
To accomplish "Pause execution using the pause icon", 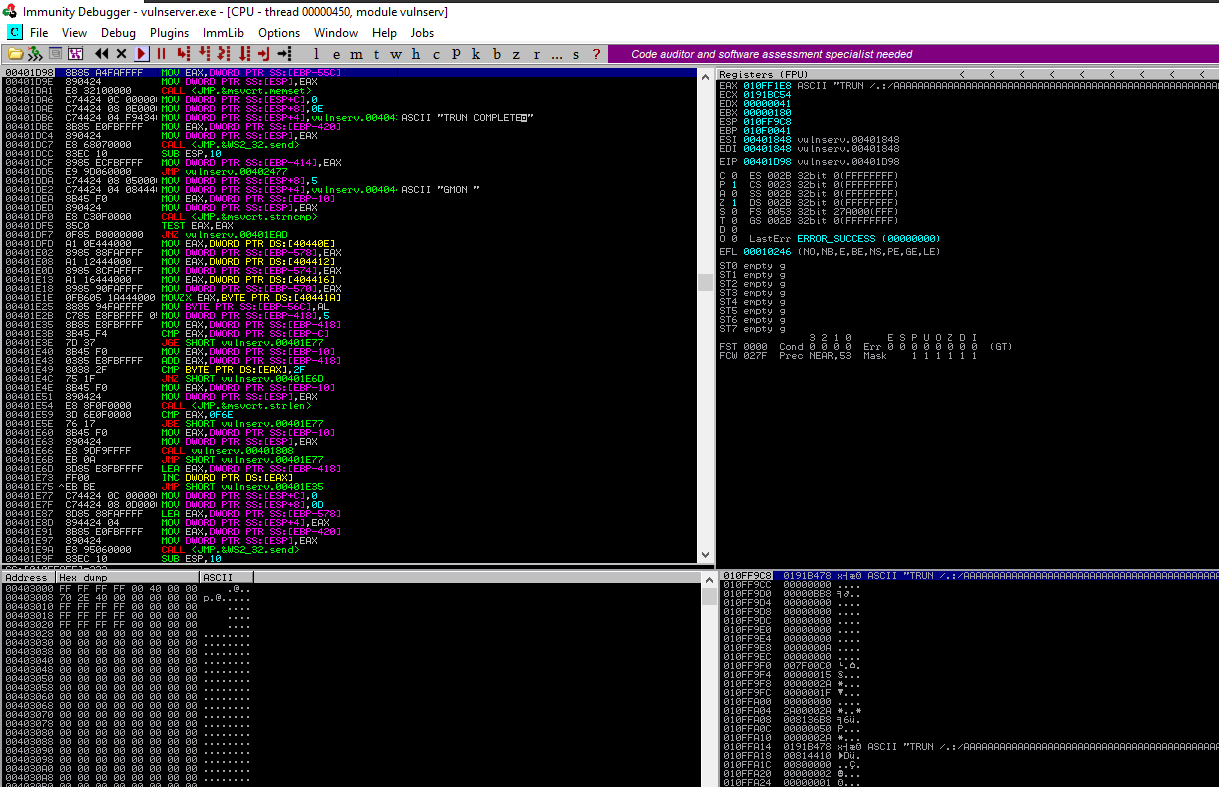I will tap(160, 54).
